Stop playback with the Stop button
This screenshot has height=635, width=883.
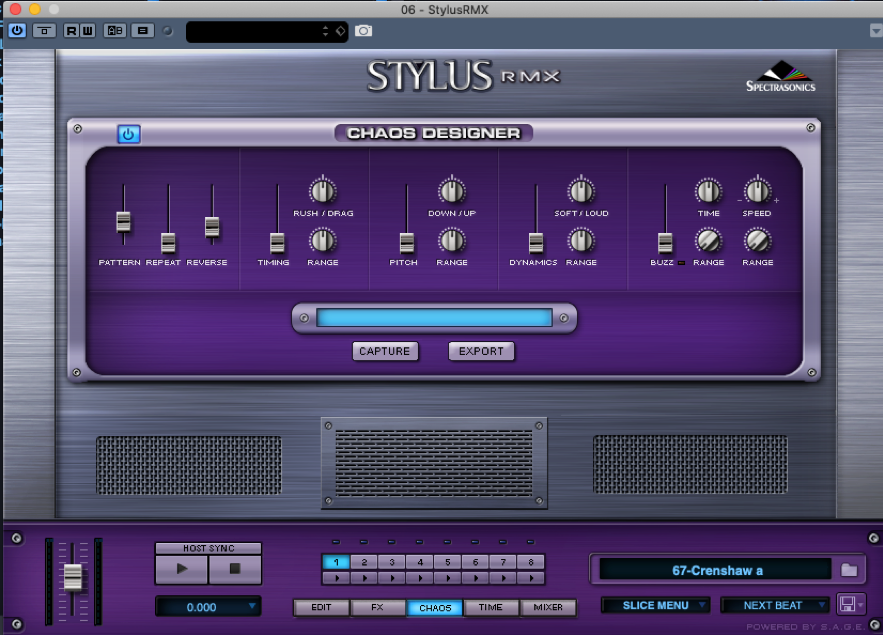click(235, 569)
